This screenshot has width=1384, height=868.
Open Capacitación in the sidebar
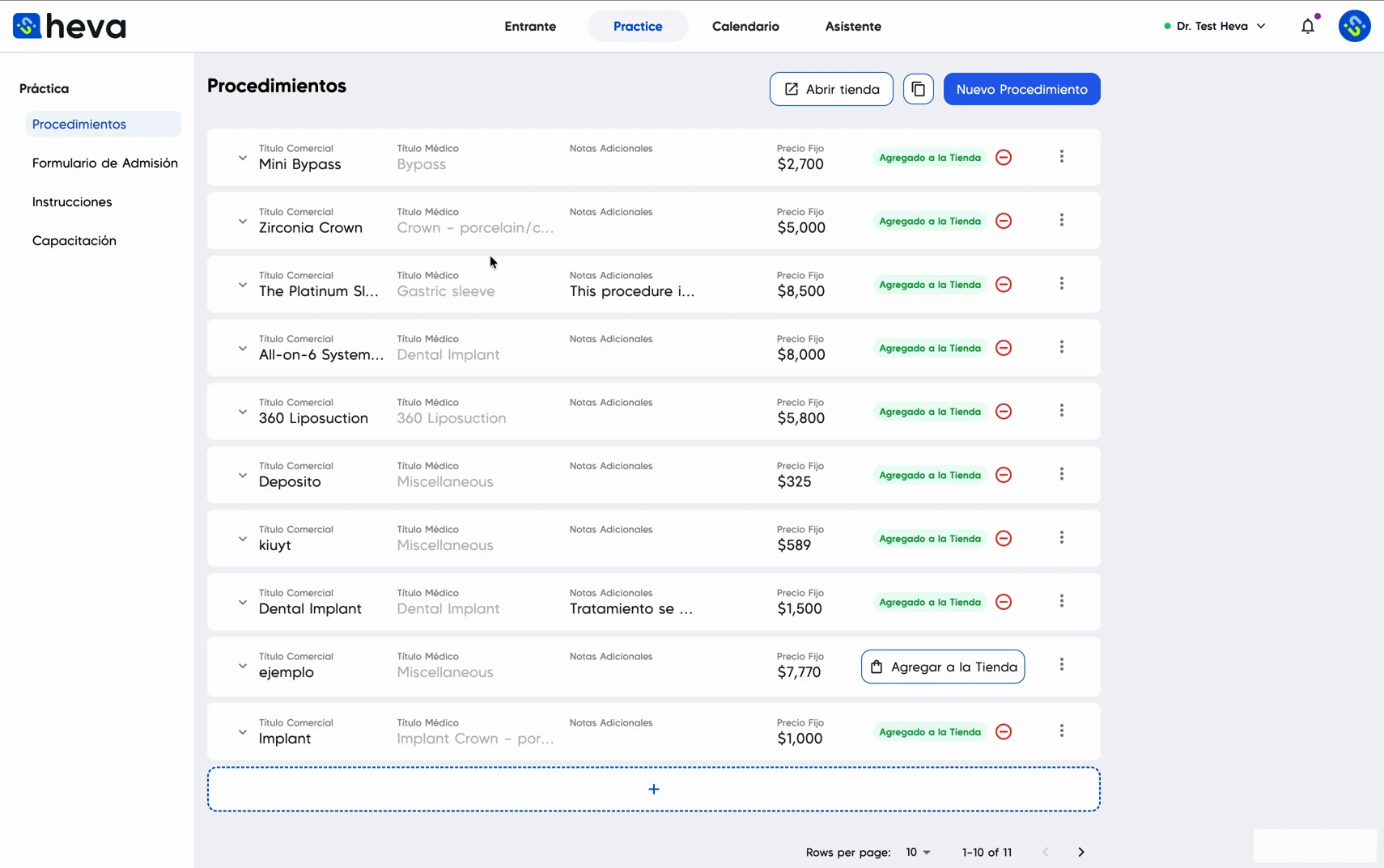[74, 240]
